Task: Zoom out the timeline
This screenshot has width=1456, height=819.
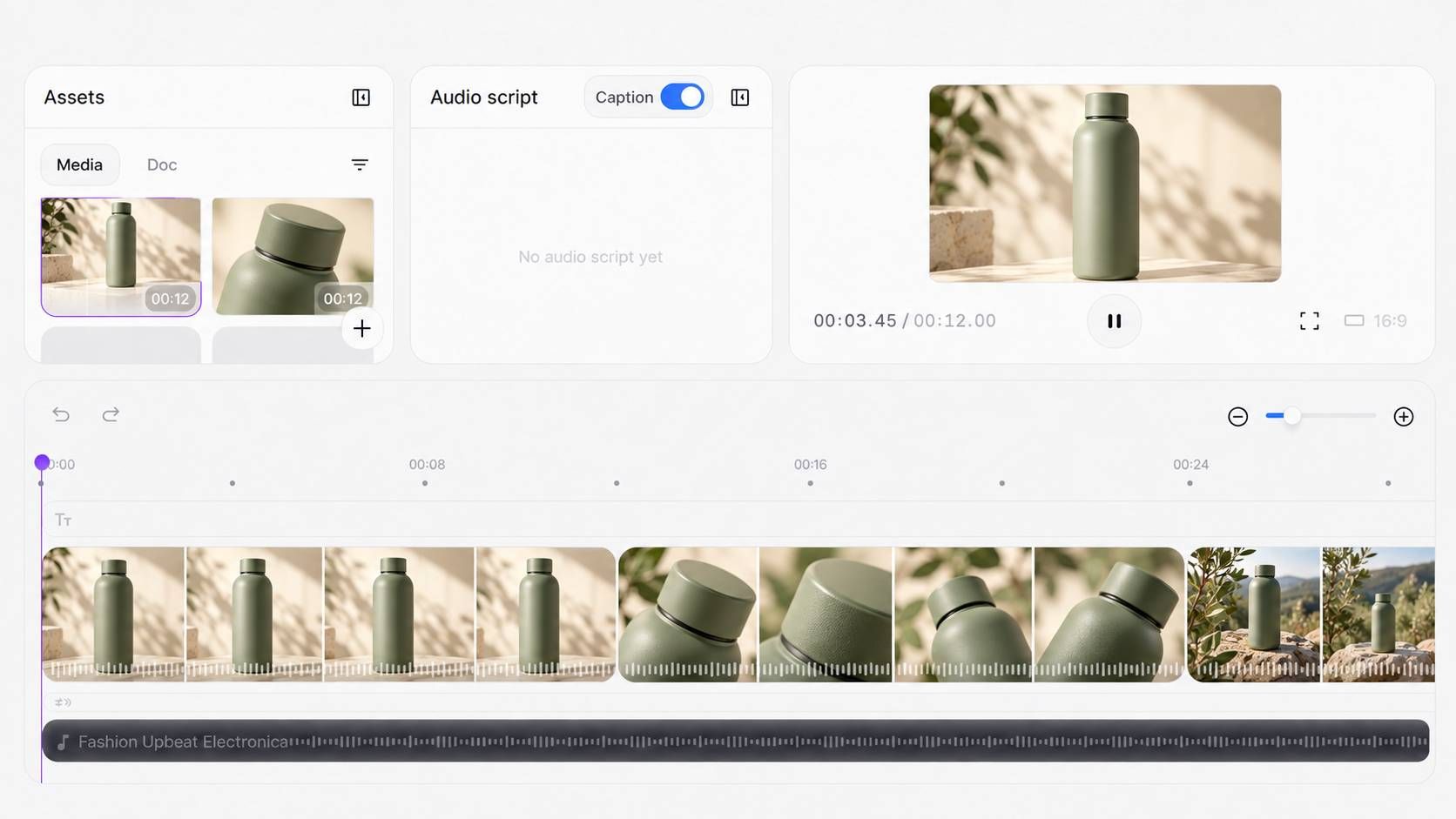Action: pyautogui.click(x=1237, y=417)
